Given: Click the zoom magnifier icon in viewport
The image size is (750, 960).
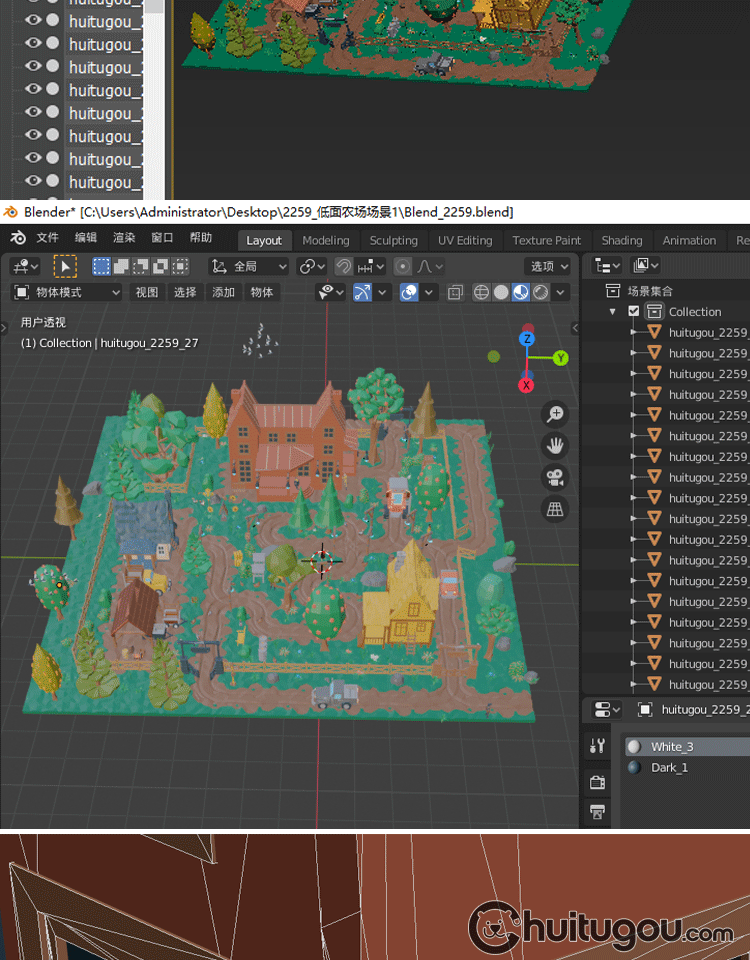Looking at the screenshot, I should (555, 414).
